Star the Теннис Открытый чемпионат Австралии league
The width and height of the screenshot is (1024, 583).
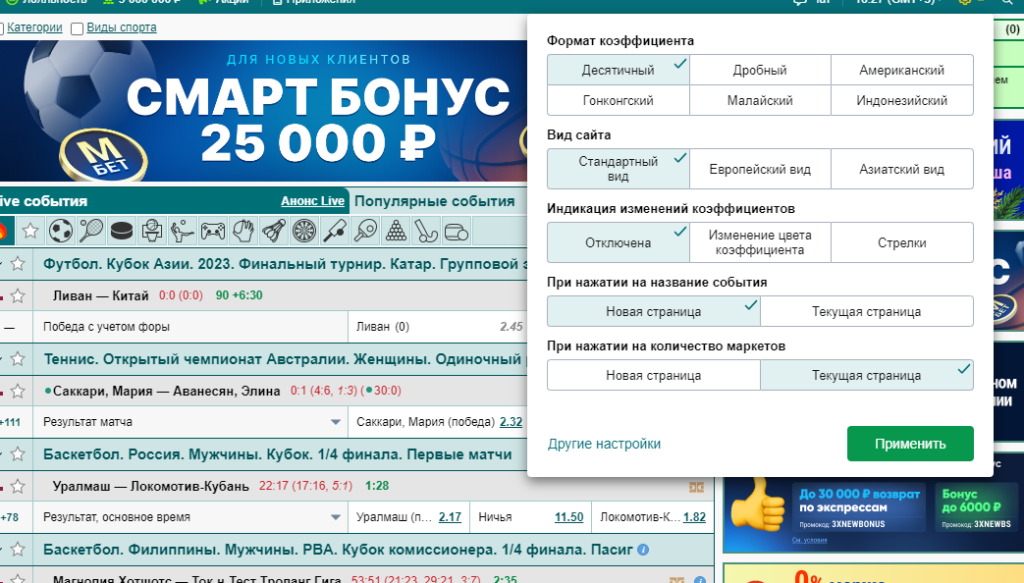18,358
